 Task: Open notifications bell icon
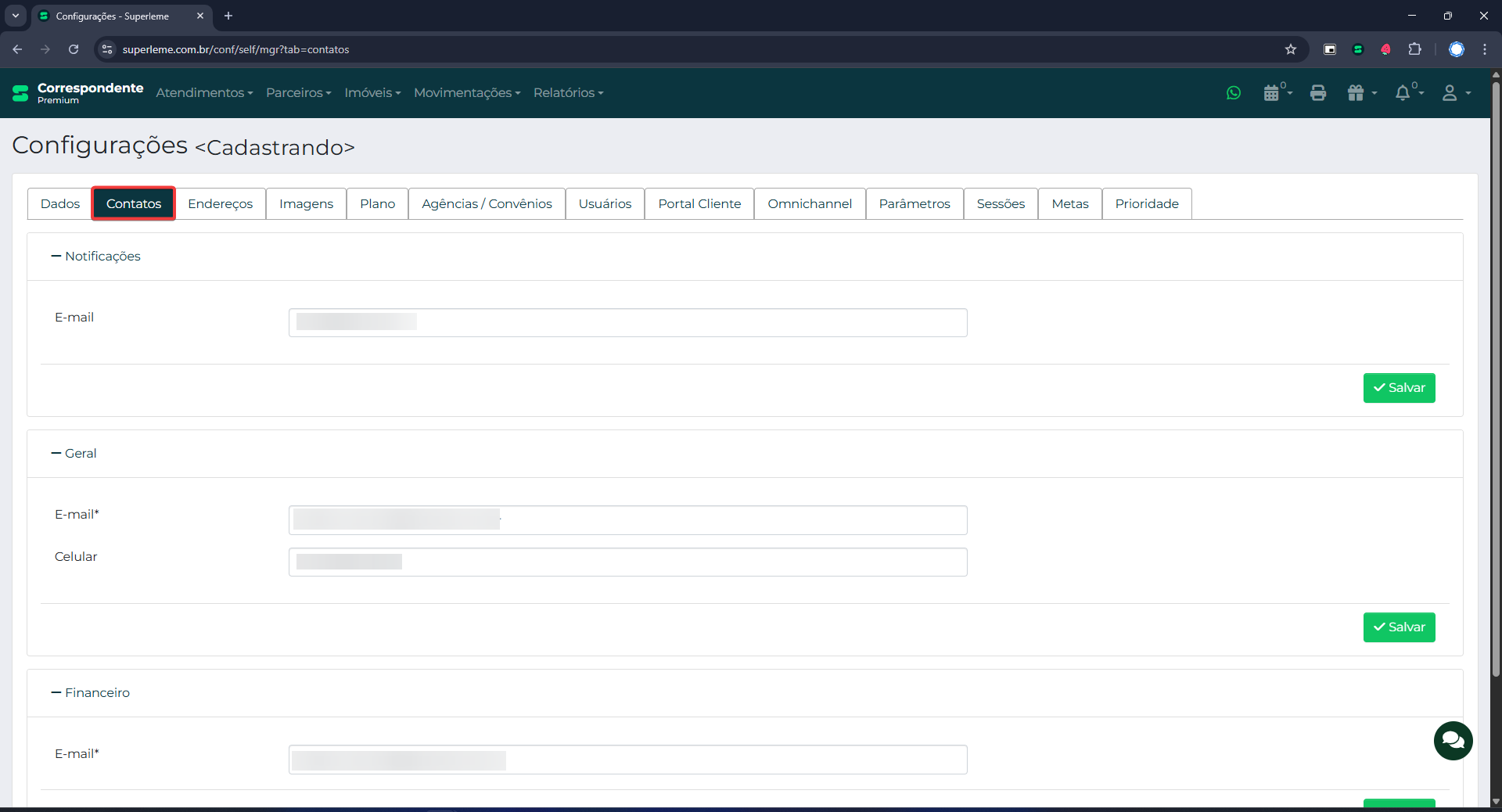coord(1407,93)
